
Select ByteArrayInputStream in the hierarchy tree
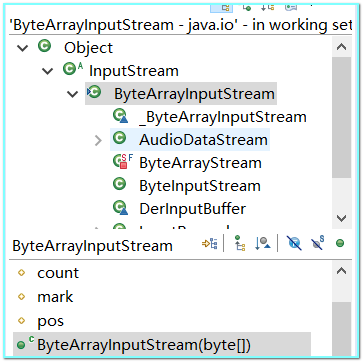pyautogui.click(x=194, y=94)
